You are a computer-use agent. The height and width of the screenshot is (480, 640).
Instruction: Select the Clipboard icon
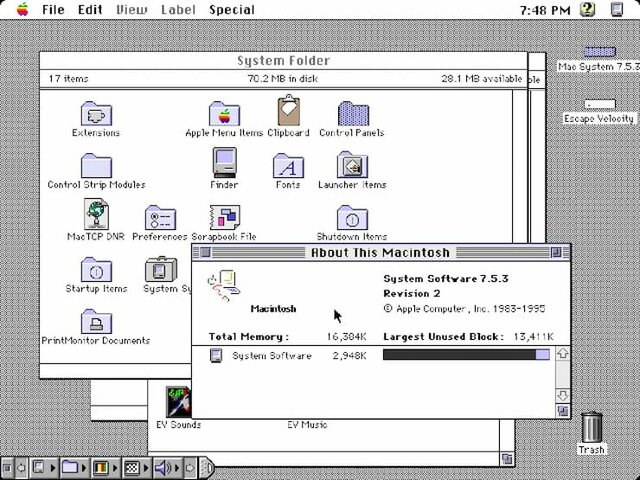tap(288, 110)
